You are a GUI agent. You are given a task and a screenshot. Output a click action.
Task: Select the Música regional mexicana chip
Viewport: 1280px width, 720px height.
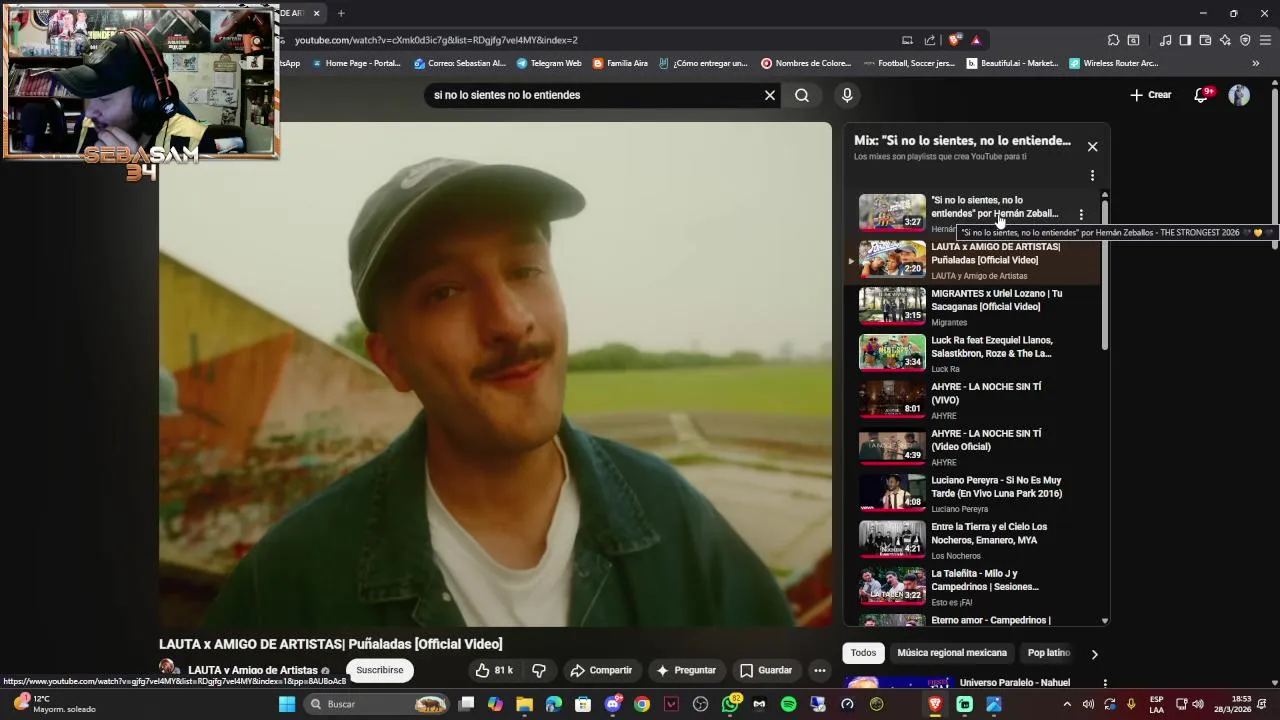coord(952,653)
